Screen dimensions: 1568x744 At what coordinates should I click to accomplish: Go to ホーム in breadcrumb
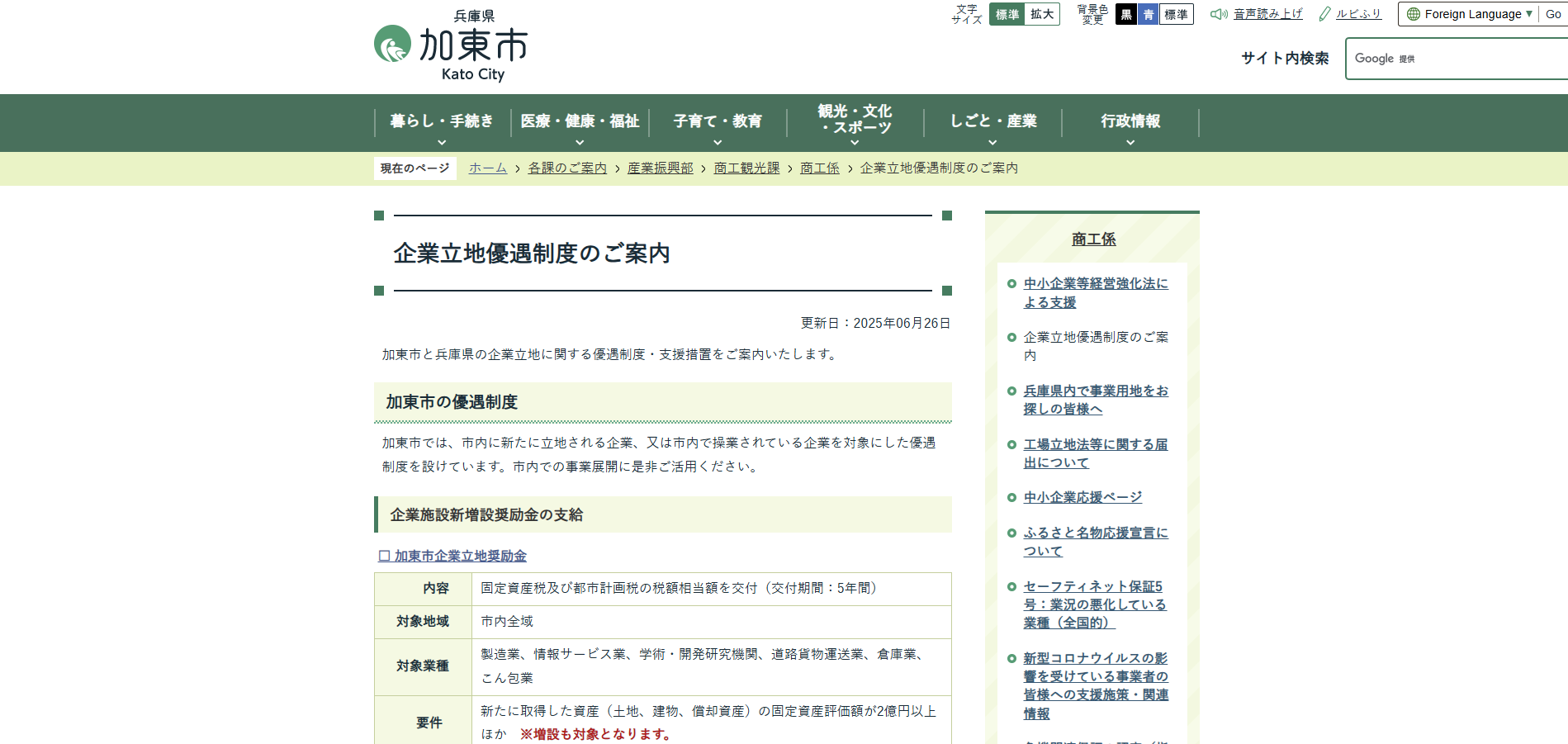tap(488, 168)
